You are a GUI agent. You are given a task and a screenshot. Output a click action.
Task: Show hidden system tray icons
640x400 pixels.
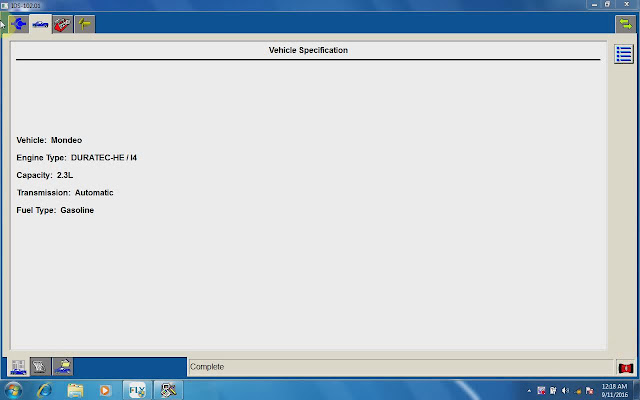[529, 391]
